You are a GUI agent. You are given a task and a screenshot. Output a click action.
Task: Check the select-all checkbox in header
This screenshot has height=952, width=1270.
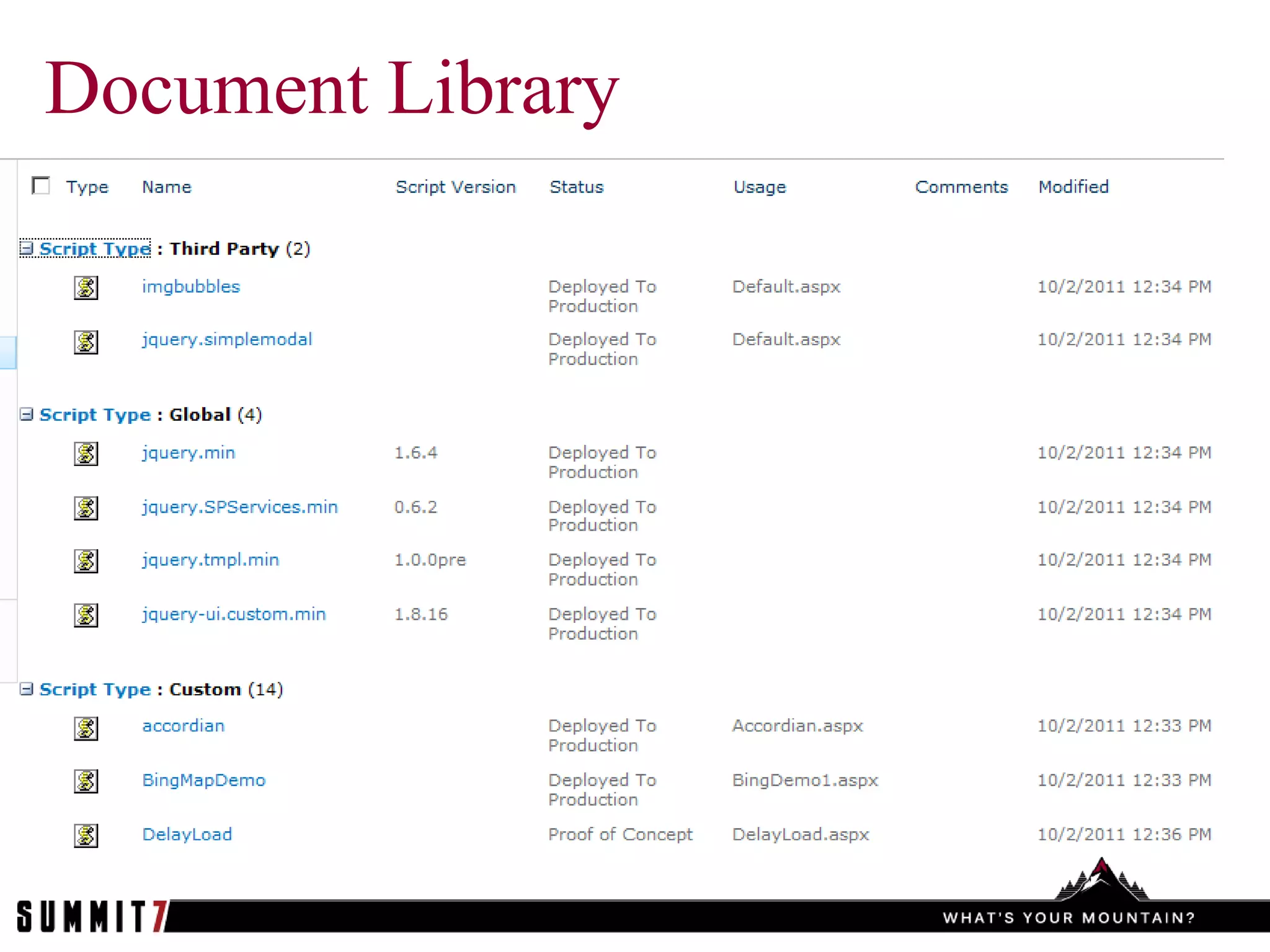(x=41, y=185)
